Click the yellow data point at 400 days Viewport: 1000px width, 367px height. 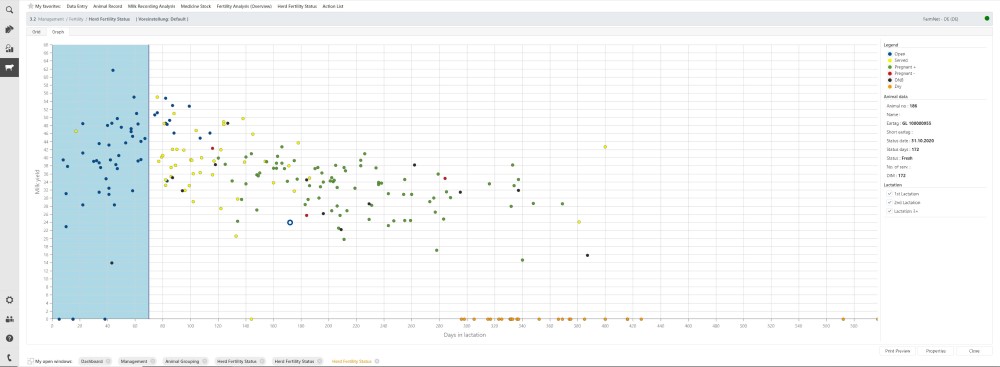[x=605, y=147]
